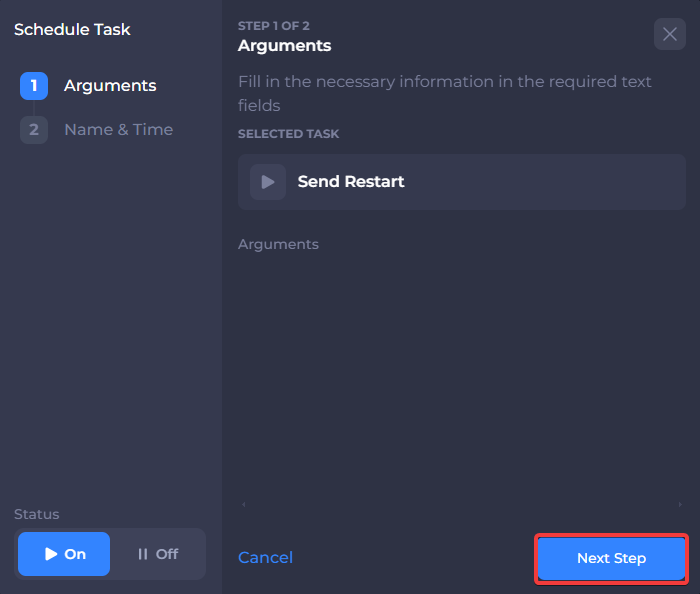The width and height of the screenshot is (700, 594).
Task: Click the step 2 number badge
Action: (34, 130)
